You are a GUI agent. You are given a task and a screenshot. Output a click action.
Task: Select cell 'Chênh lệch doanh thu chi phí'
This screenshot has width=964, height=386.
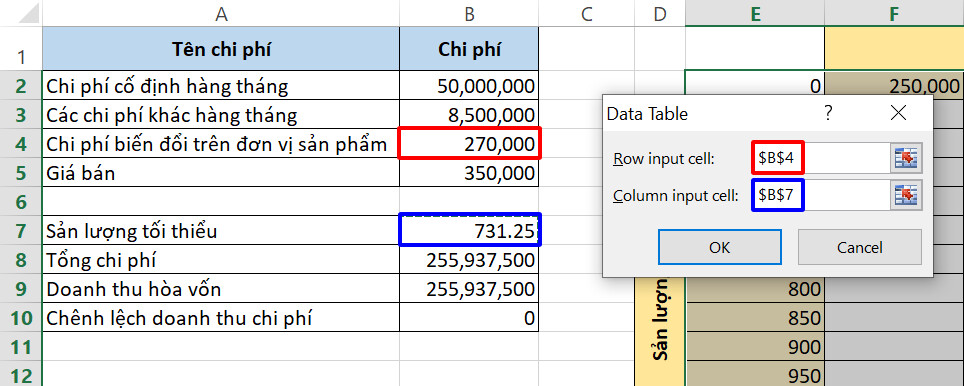point(221,317)
